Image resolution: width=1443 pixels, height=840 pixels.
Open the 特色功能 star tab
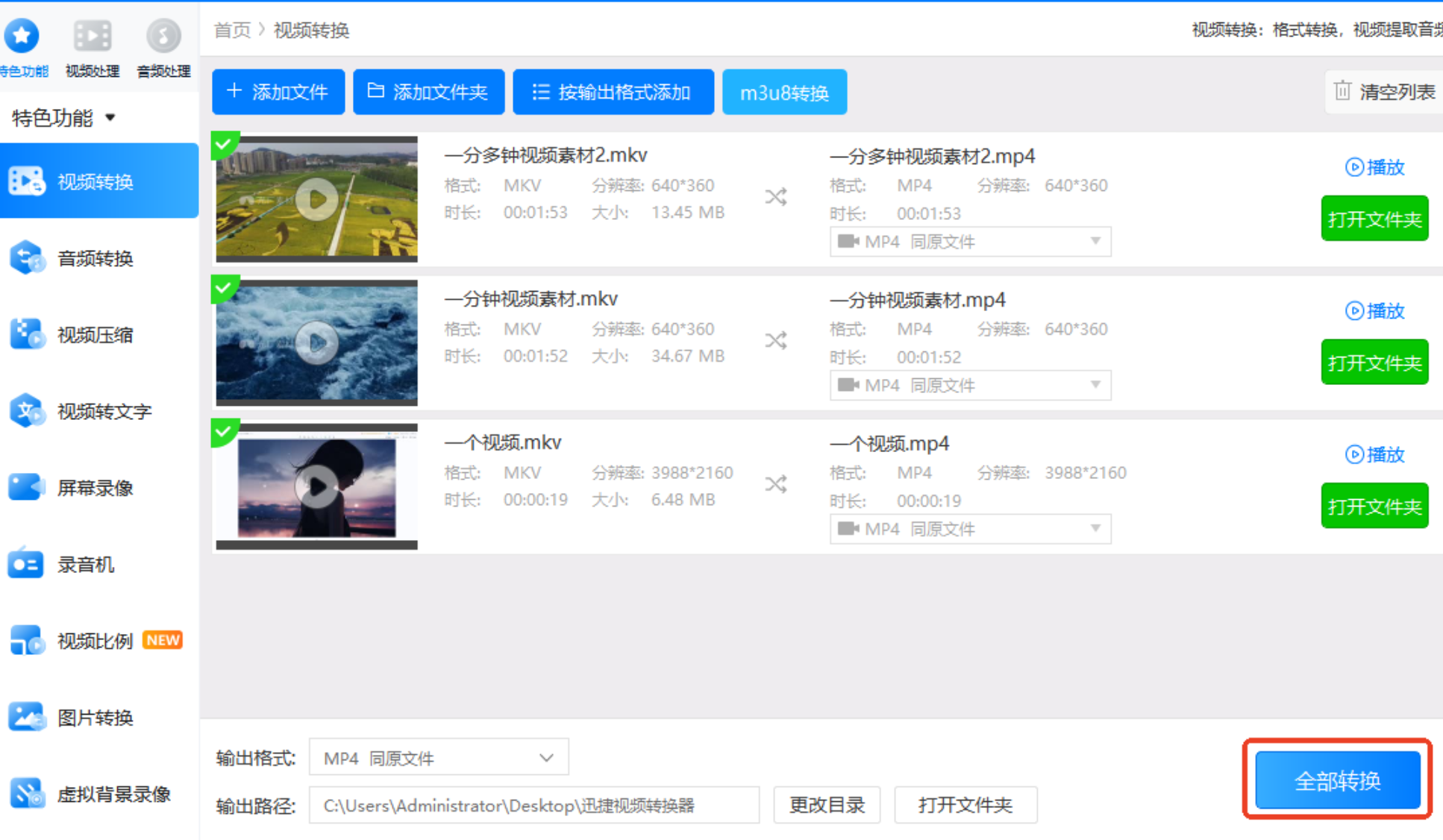22,47
